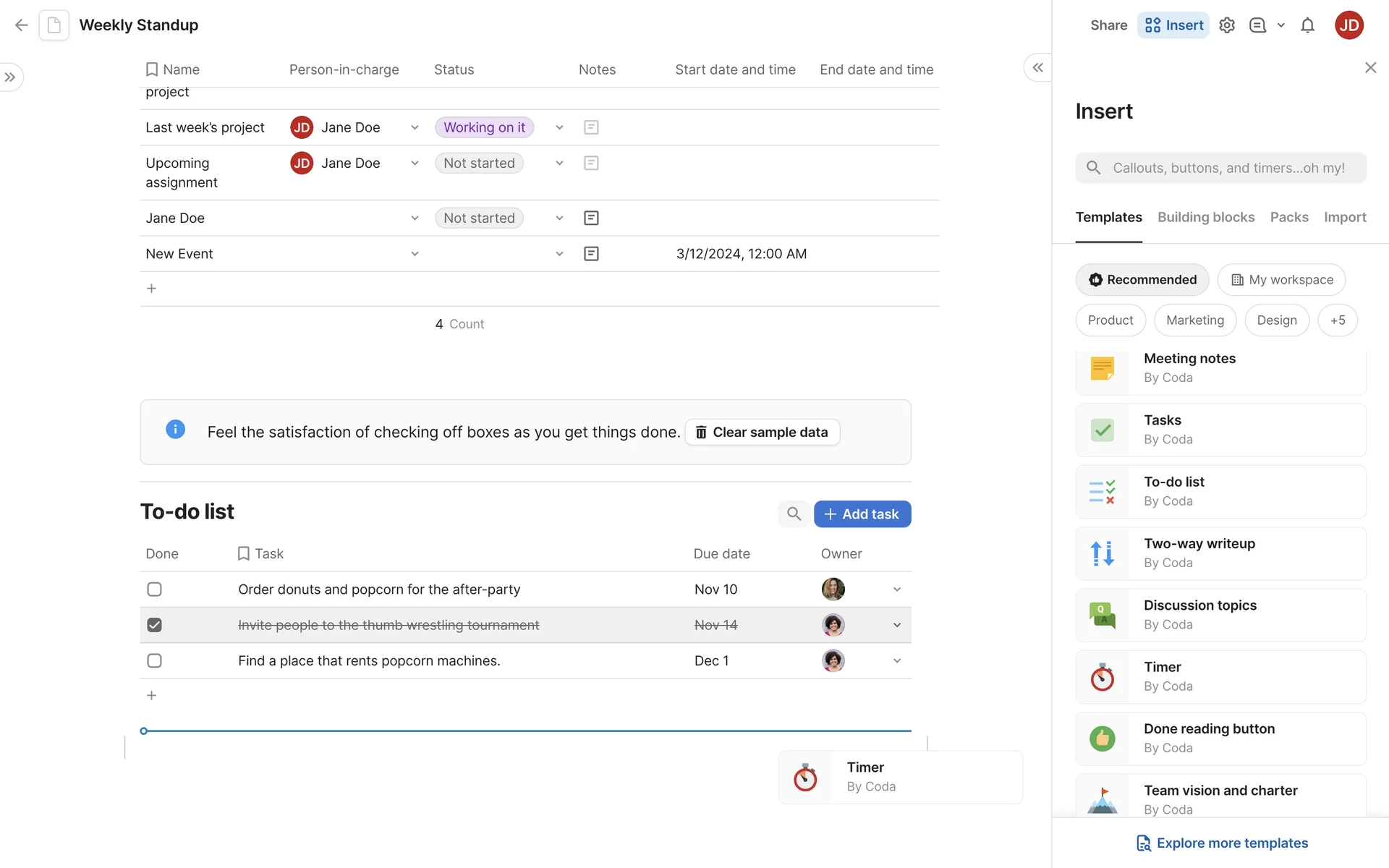Check the donuts and popcorn task

point(154,590)
